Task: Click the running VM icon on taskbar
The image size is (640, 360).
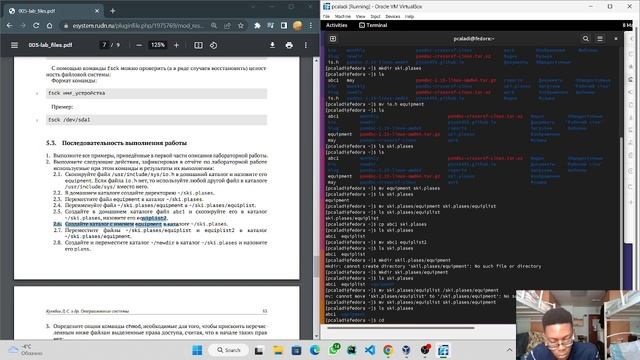Action: click(443, 350)
